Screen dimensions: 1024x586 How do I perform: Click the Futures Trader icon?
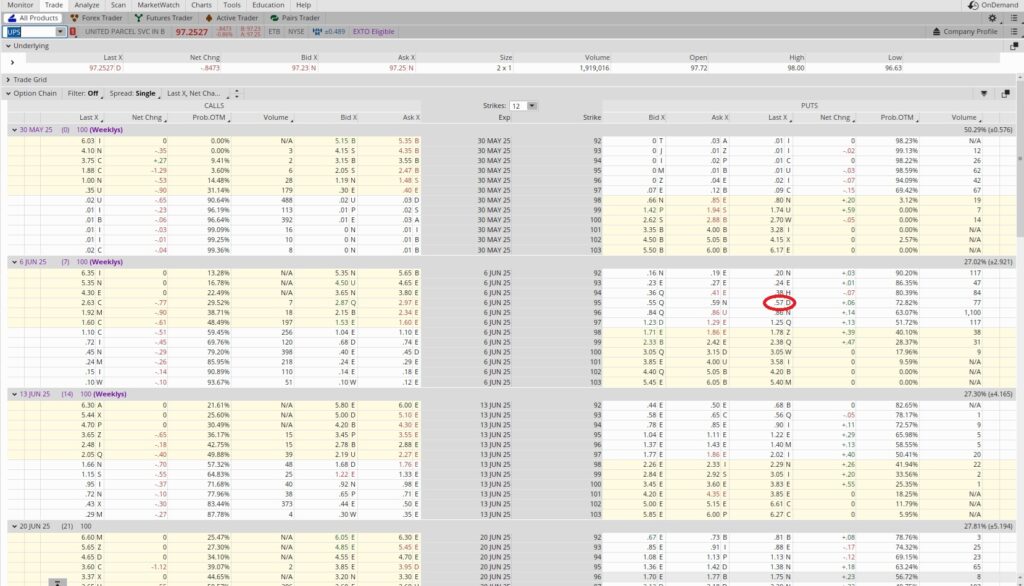click(x=138, y=18)
